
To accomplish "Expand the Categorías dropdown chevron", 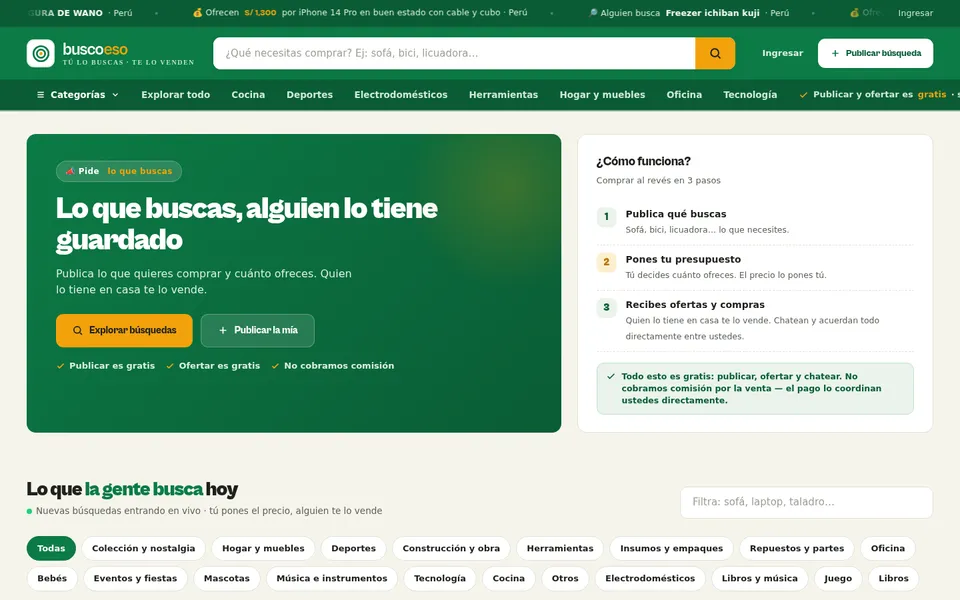I will coord(115,95).
